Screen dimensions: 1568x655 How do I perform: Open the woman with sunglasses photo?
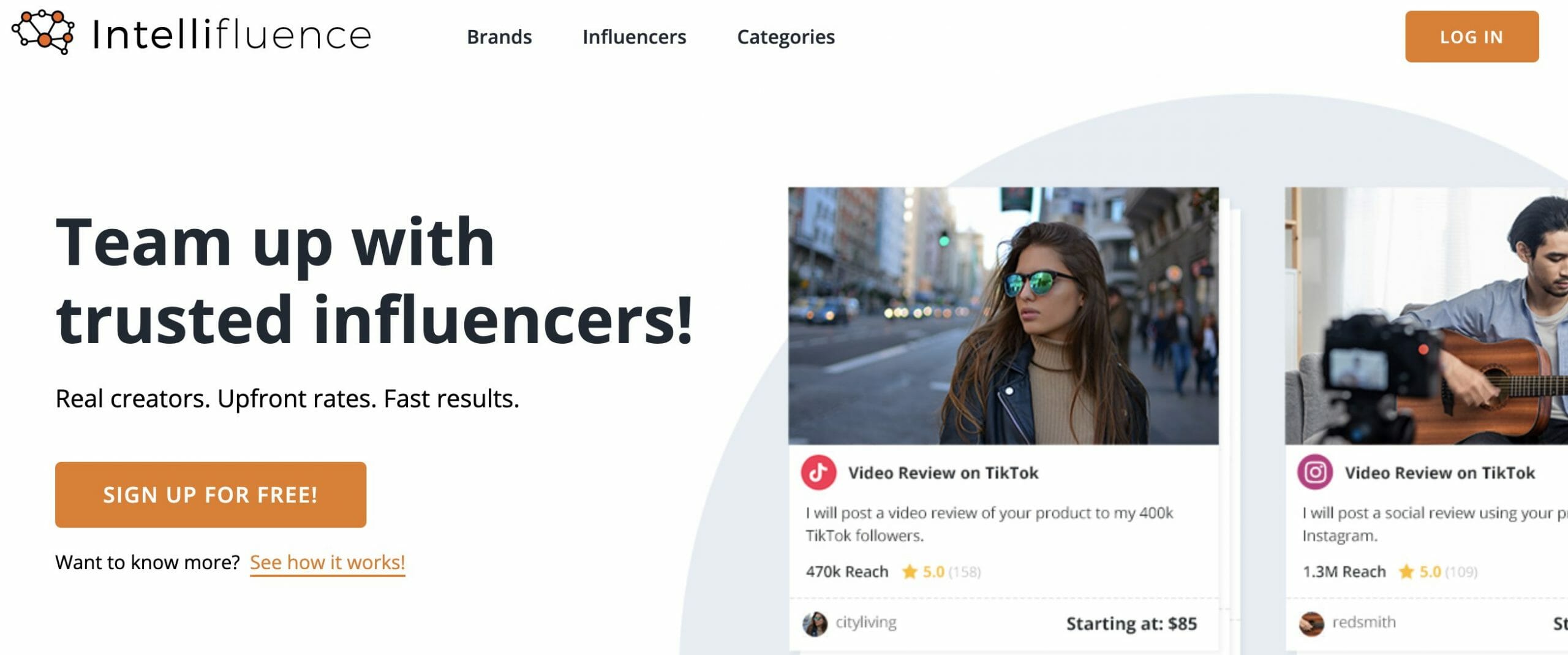(1003, 316)
